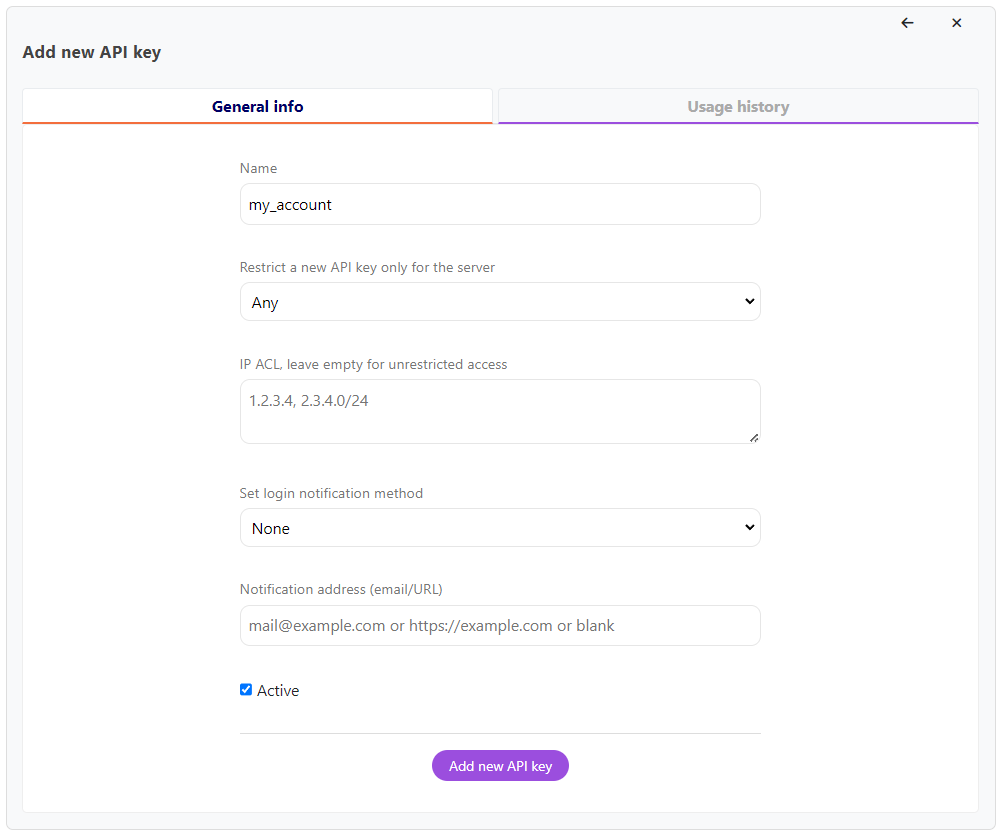The height and width of the screenshot is (834, 999).
Task: Close the Add new API key dialog
Action: pyautogui.click(x=956, y=22)
